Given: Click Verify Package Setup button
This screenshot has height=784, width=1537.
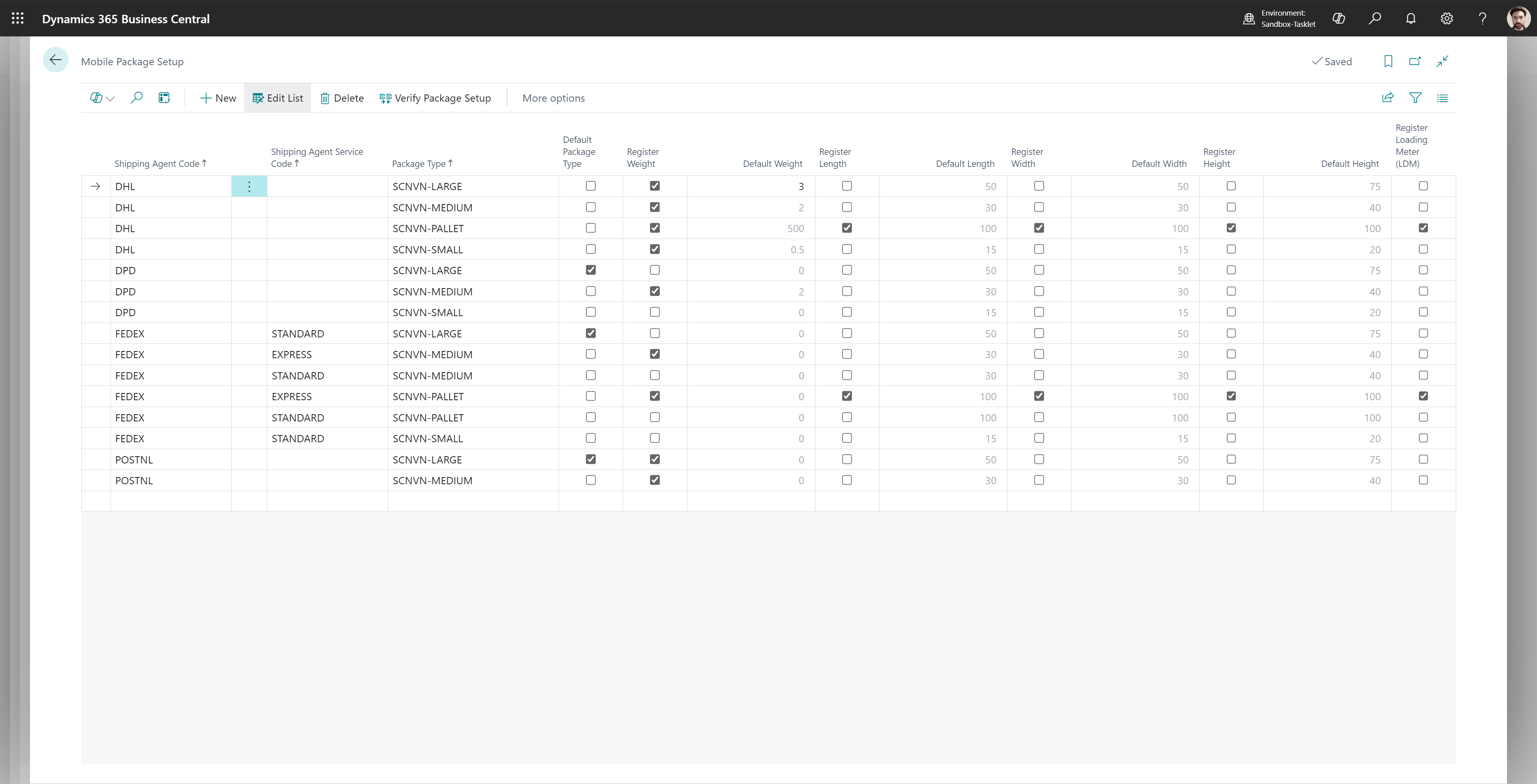Looking at the screenshot, I should tap(435, 98).
